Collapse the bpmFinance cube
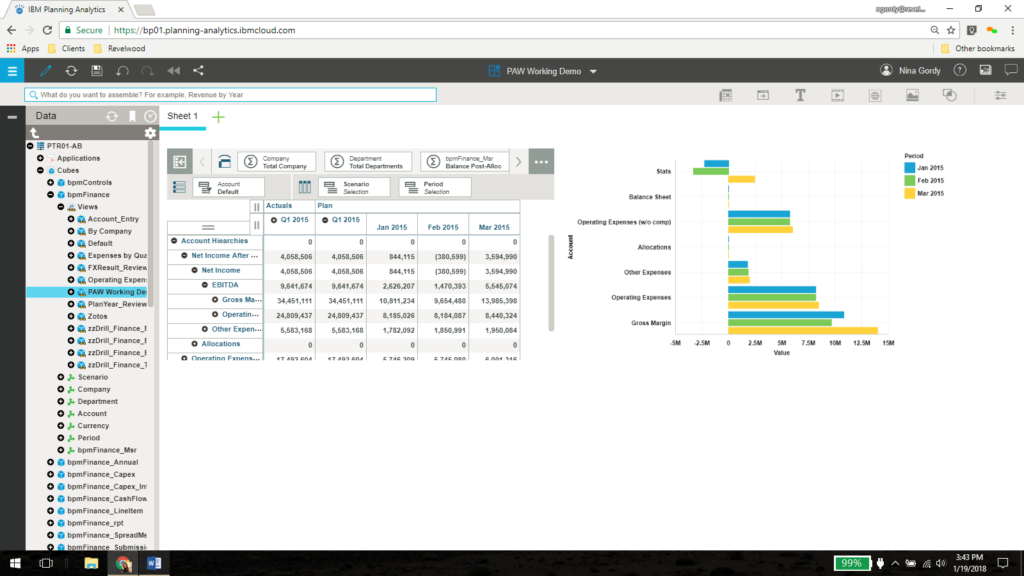This screenshot has width=1024, height=576. [50, 195]
